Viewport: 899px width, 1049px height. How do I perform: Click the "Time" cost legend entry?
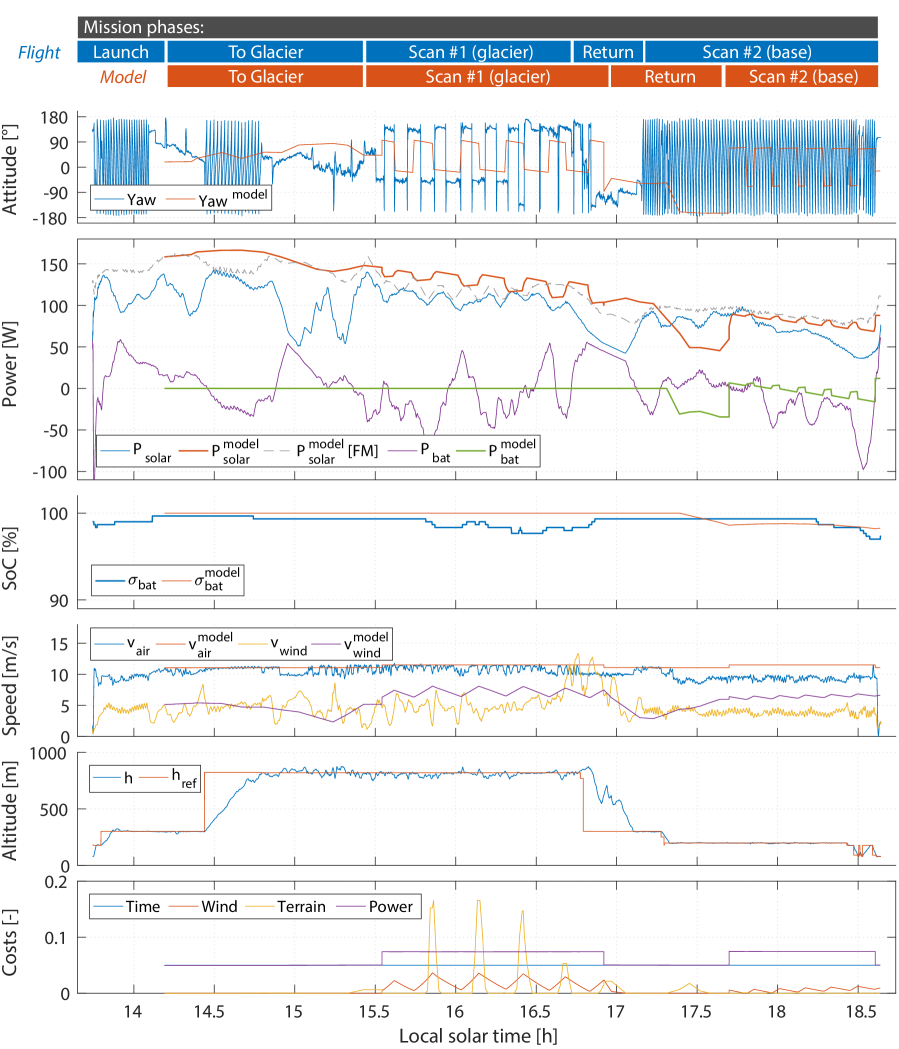(x=127, y=907)
